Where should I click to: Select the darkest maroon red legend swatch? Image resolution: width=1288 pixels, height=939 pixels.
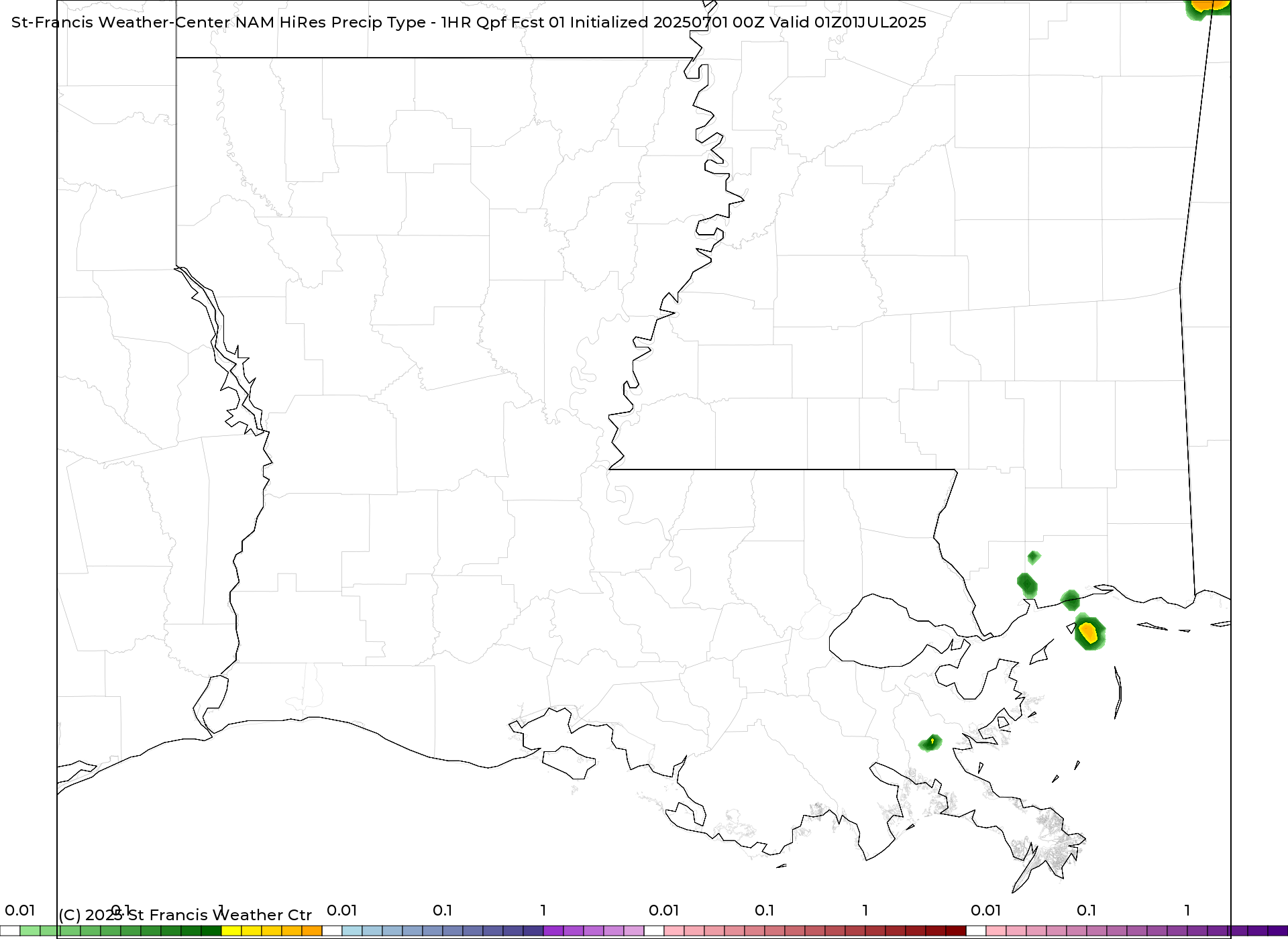tap(956, 931)
